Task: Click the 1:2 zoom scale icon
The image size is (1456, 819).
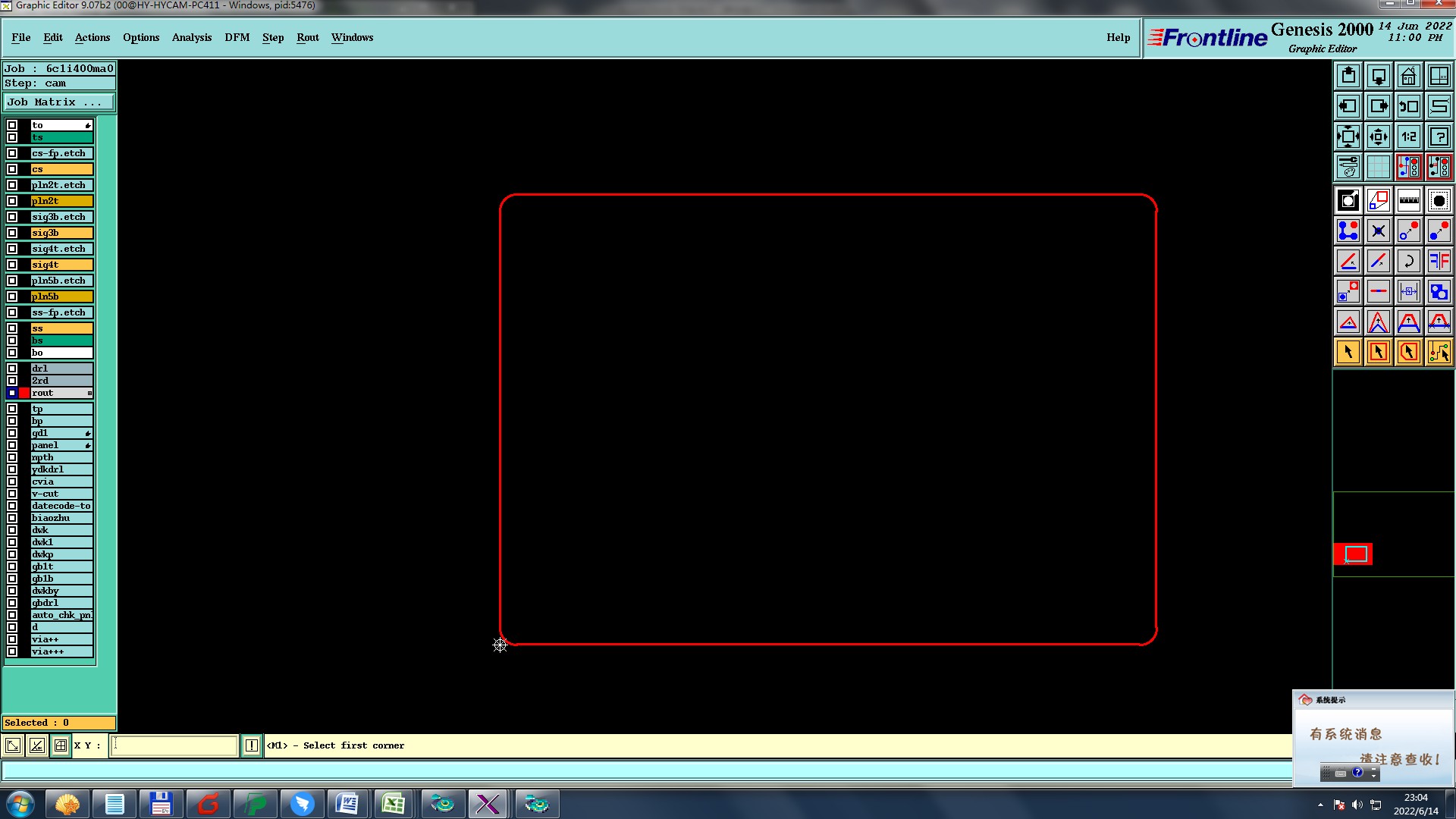Action: (1408, 136)
